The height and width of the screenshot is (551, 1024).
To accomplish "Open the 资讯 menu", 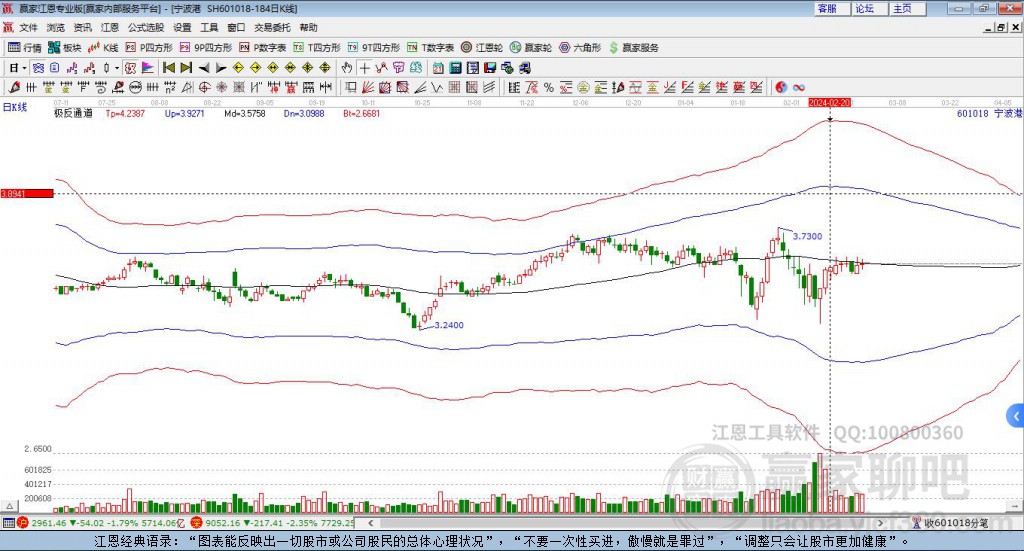I will tap(82, 27).
